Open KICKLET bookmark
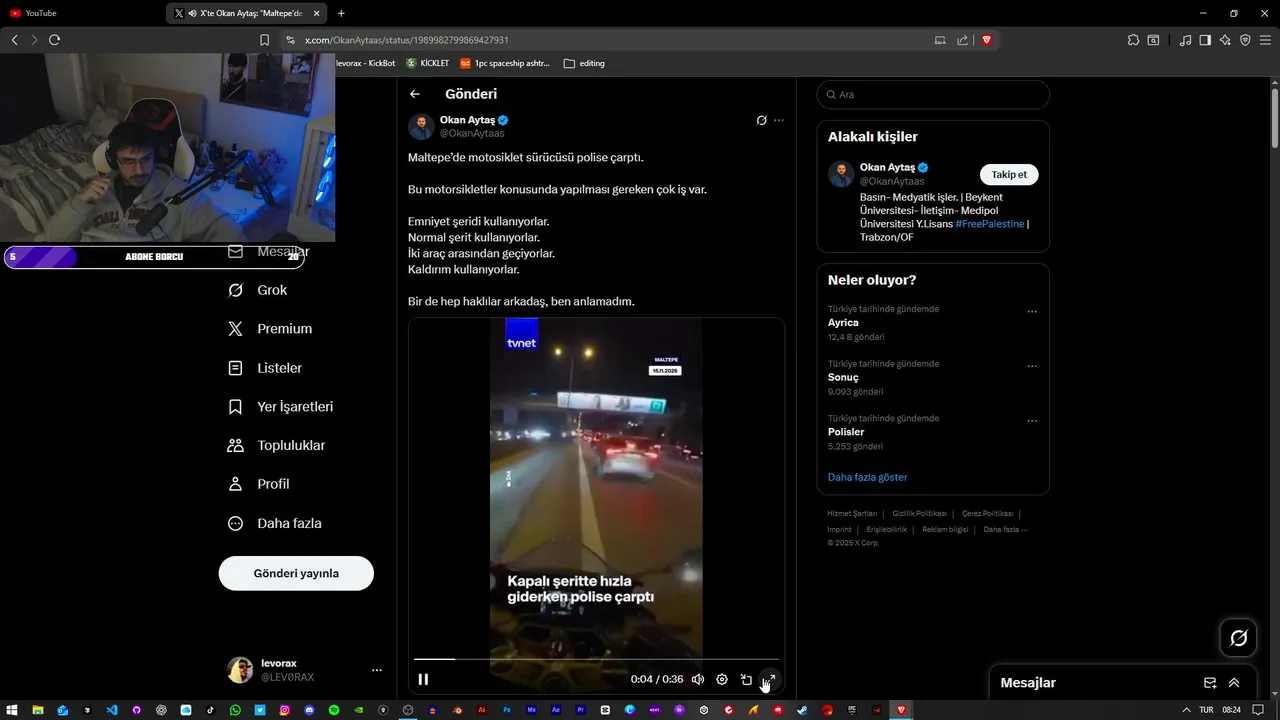Viewport: 1280px width, 720px height. (x=427, y=63)
